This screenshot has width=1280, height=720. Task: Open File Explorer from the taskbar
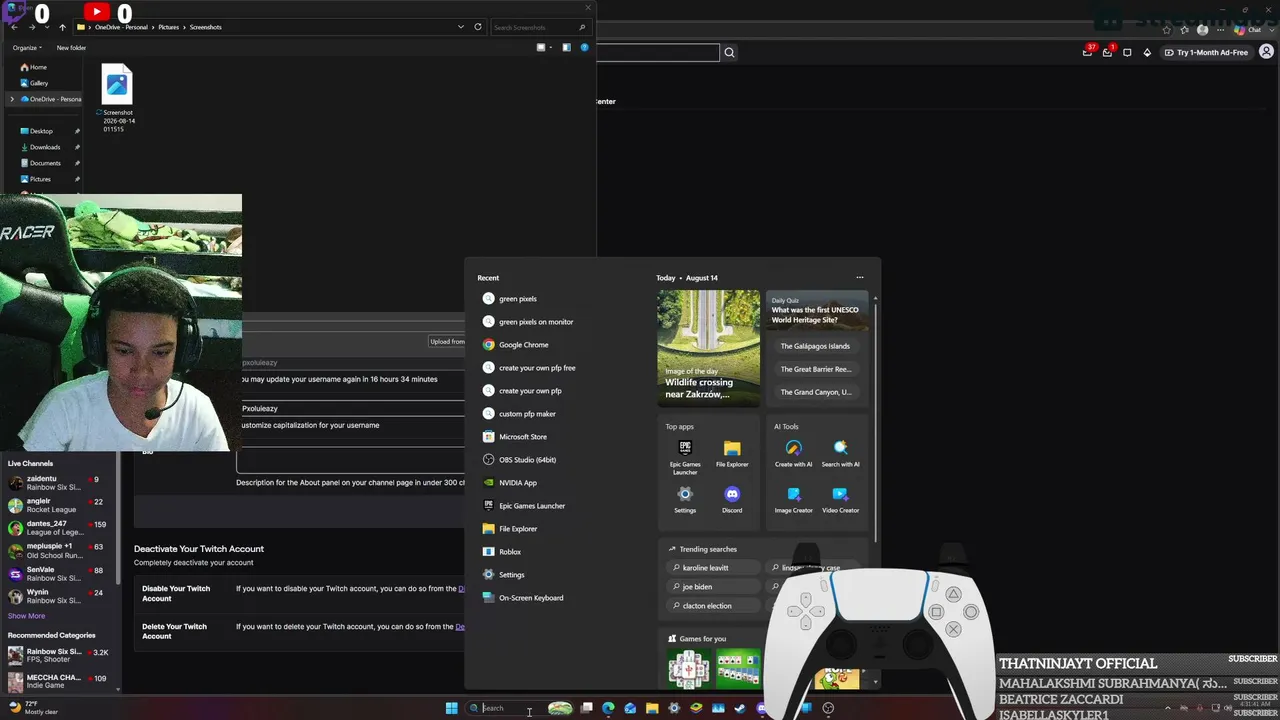652,708
